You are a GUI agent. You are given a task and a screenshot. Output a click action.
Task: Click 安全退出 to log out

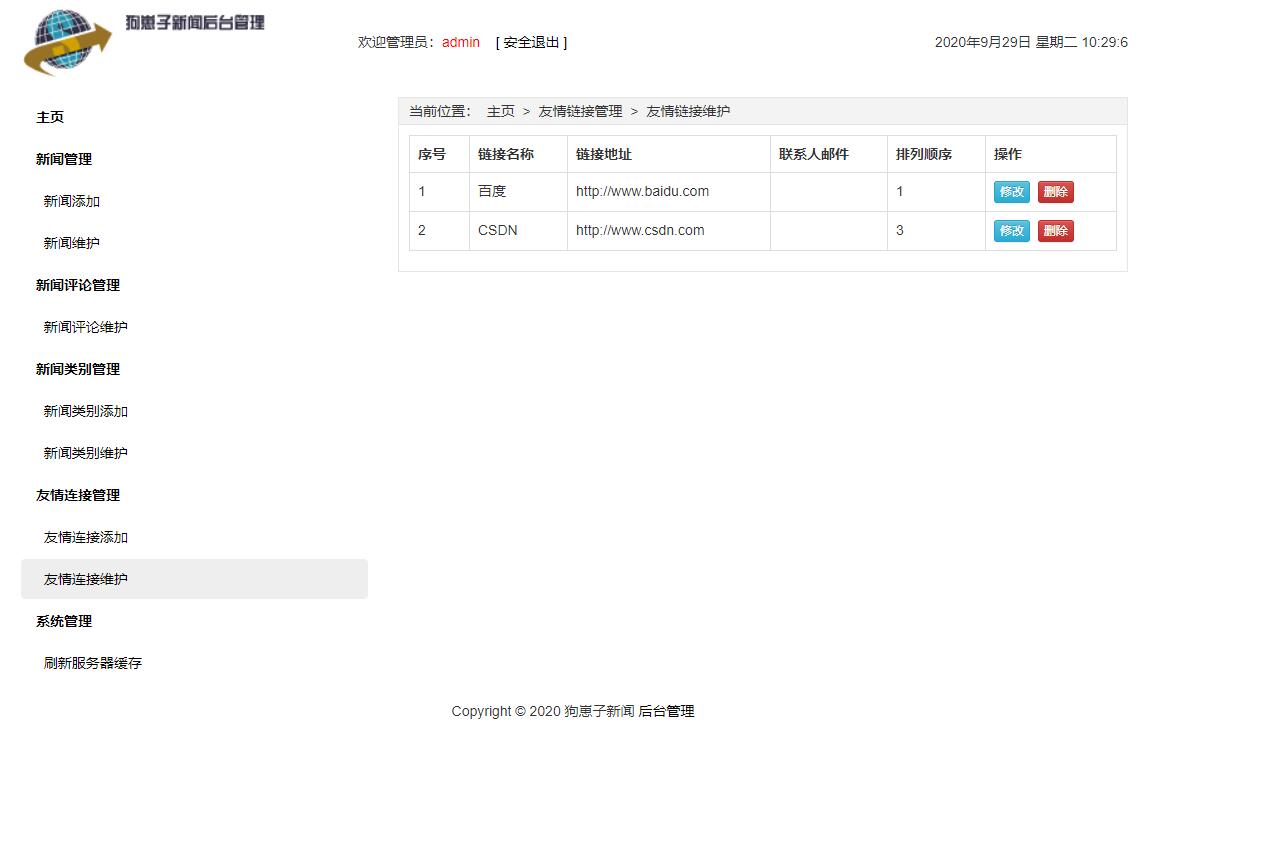[x=530, y=42]
